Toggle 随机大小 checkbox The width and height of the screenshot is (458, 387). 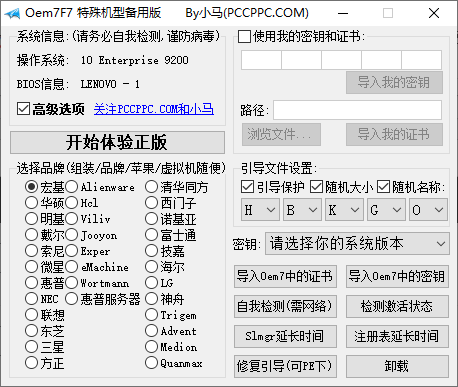[316, 187]
